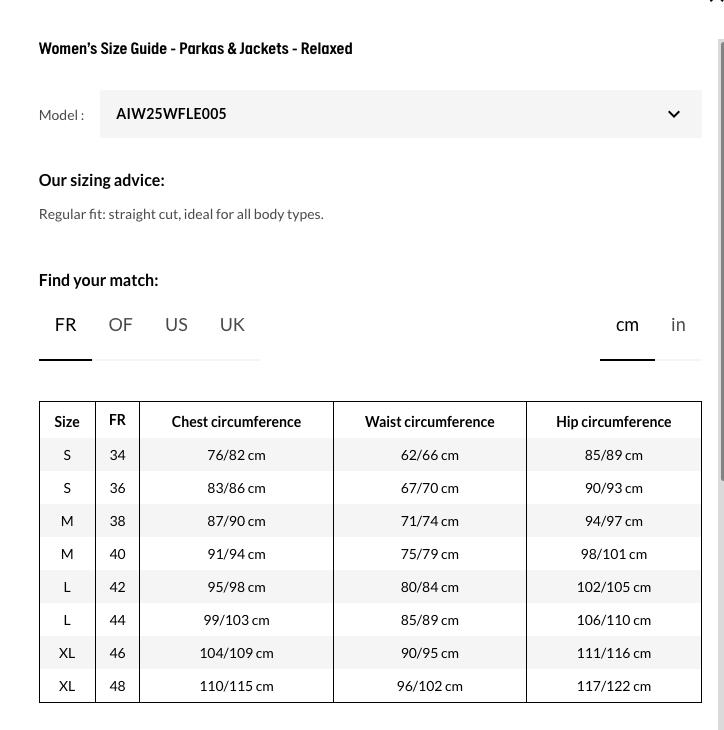The height and width of the screenshot is (730, 724).
Task: Switch to the FR size tab
Action: [66, 325]
